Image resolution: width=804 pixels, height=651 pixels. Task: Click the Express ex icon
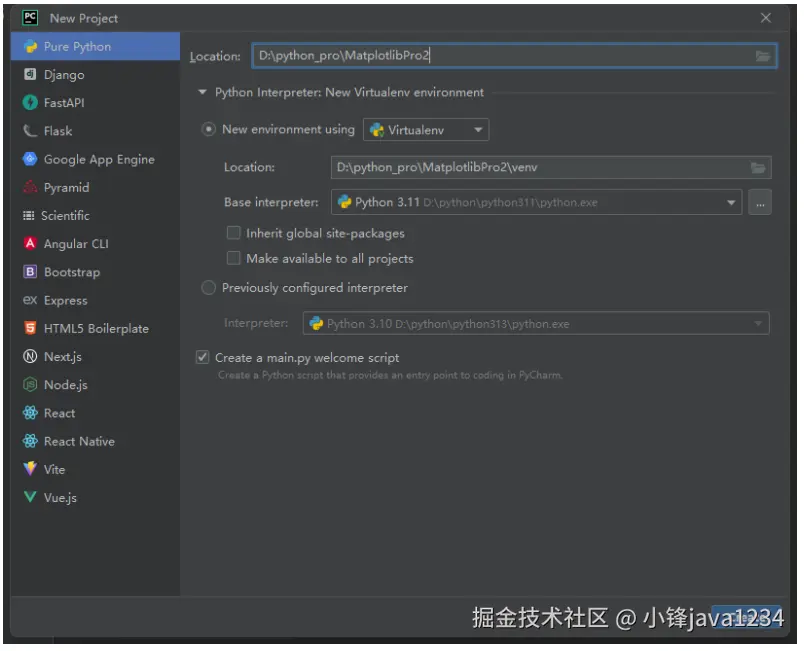point(30,300)
